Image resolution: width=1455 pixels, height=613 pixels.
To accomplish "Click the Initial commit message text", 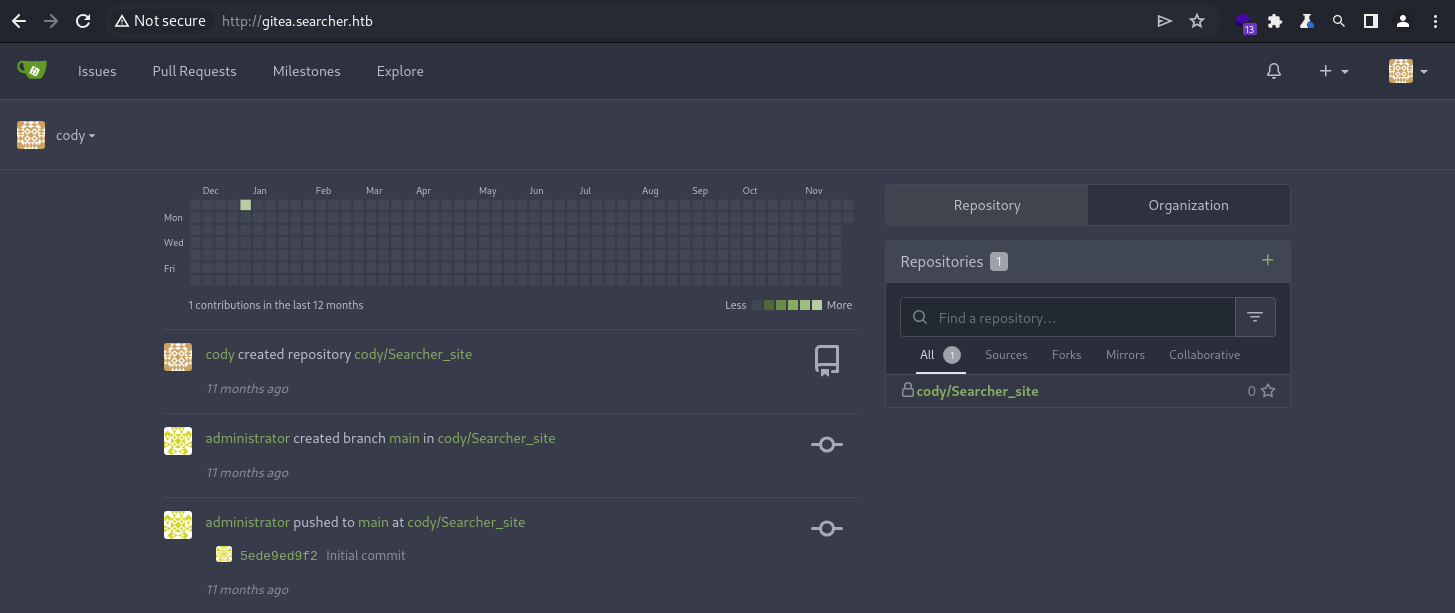I will pos(366,555).
